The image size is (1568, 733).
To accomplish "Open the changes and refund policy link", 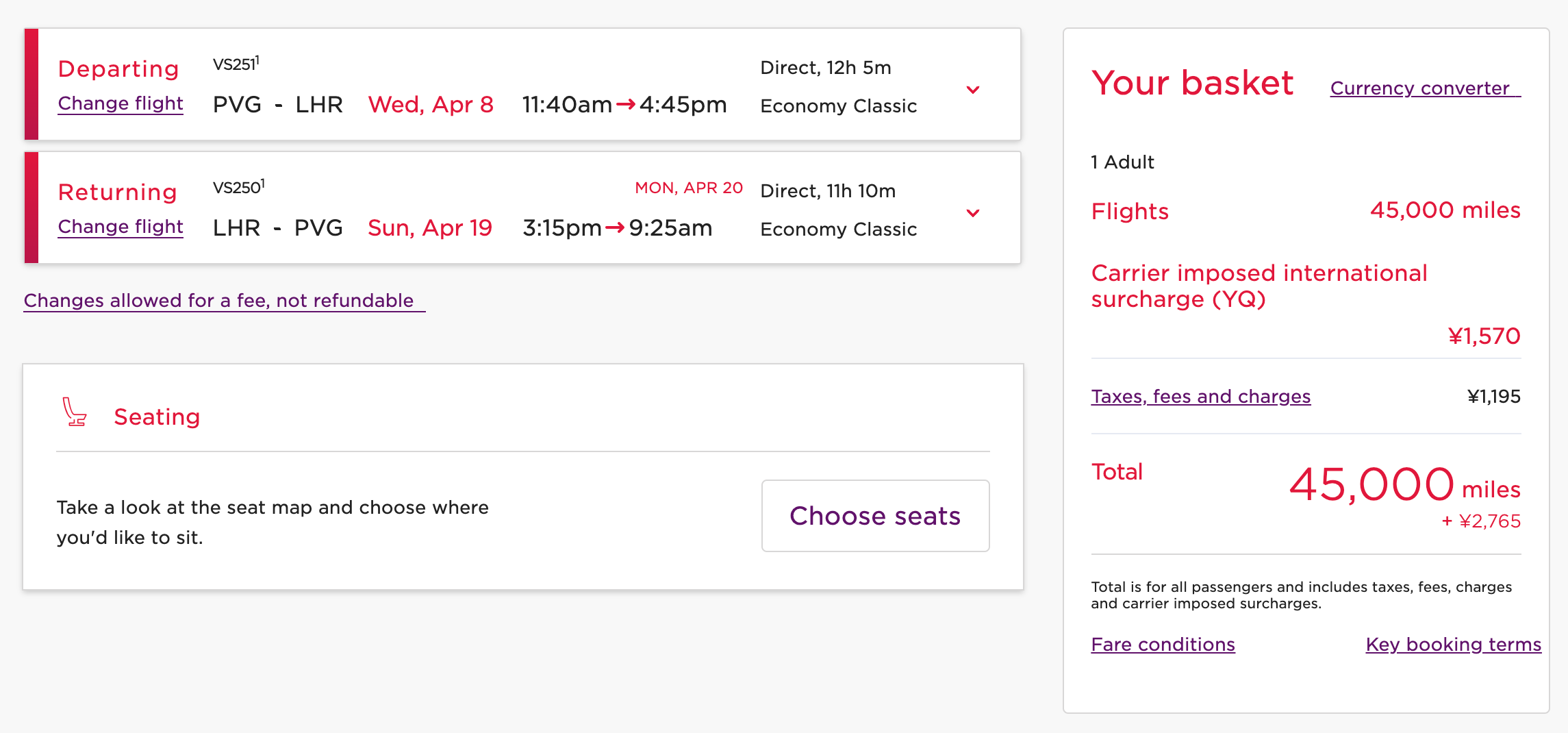I will click(219, 301).
